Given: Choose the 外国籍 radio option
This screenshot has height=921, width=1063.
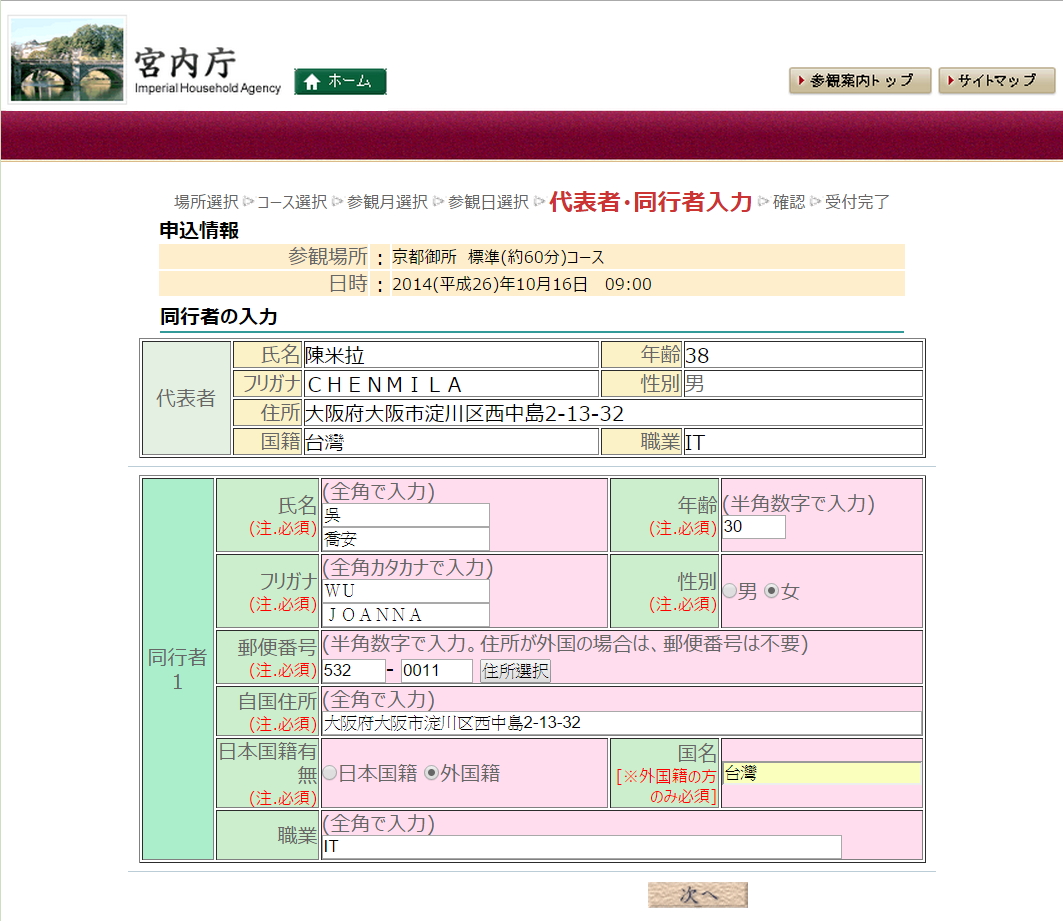Looking at the screenshot, I should click(432, 773).
